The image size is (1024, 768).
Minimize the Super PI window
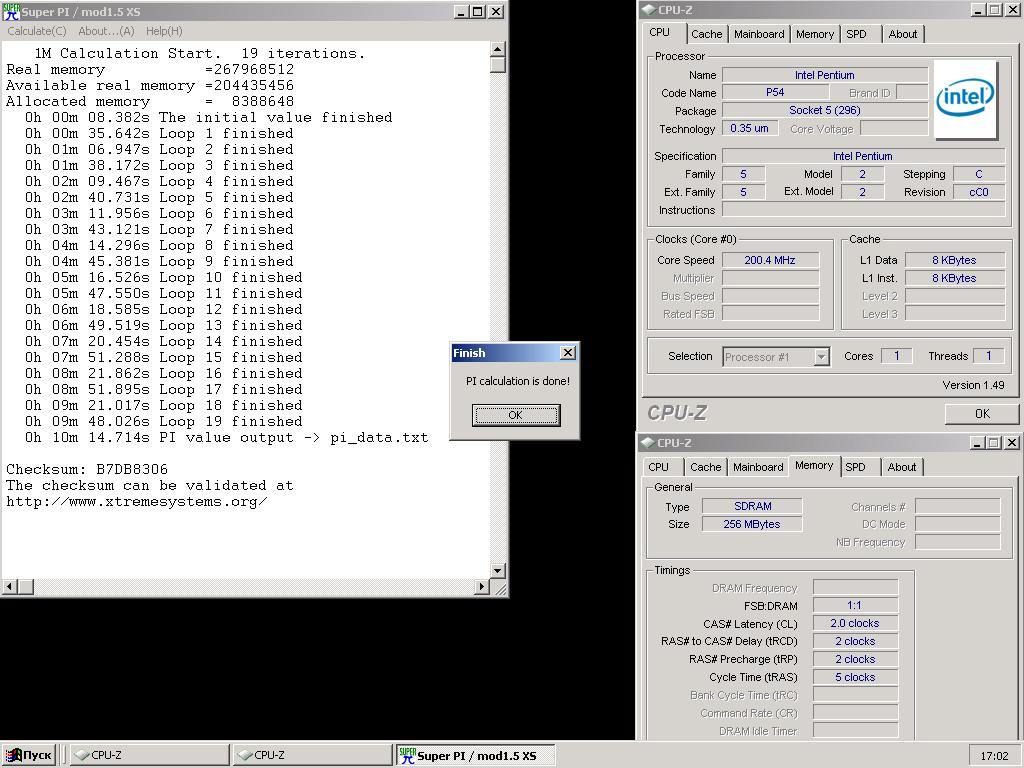[x=462, y=11]
